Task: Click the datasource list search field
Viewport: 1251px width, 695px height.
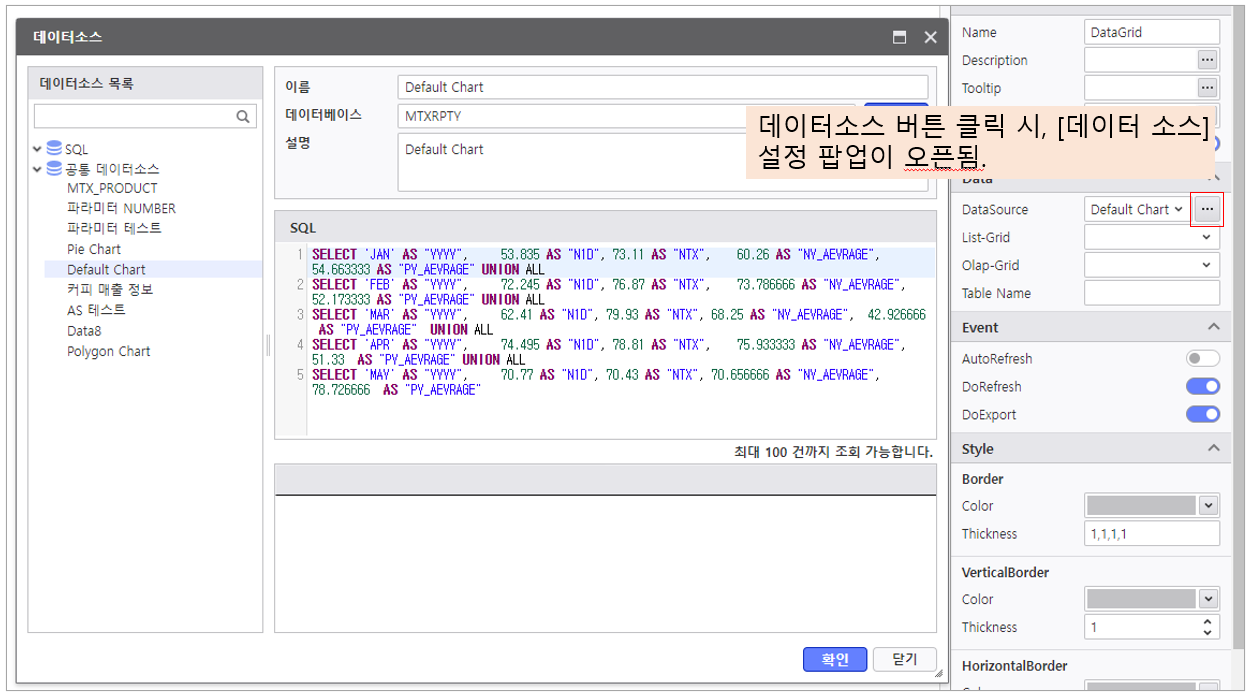Action: 145,117
